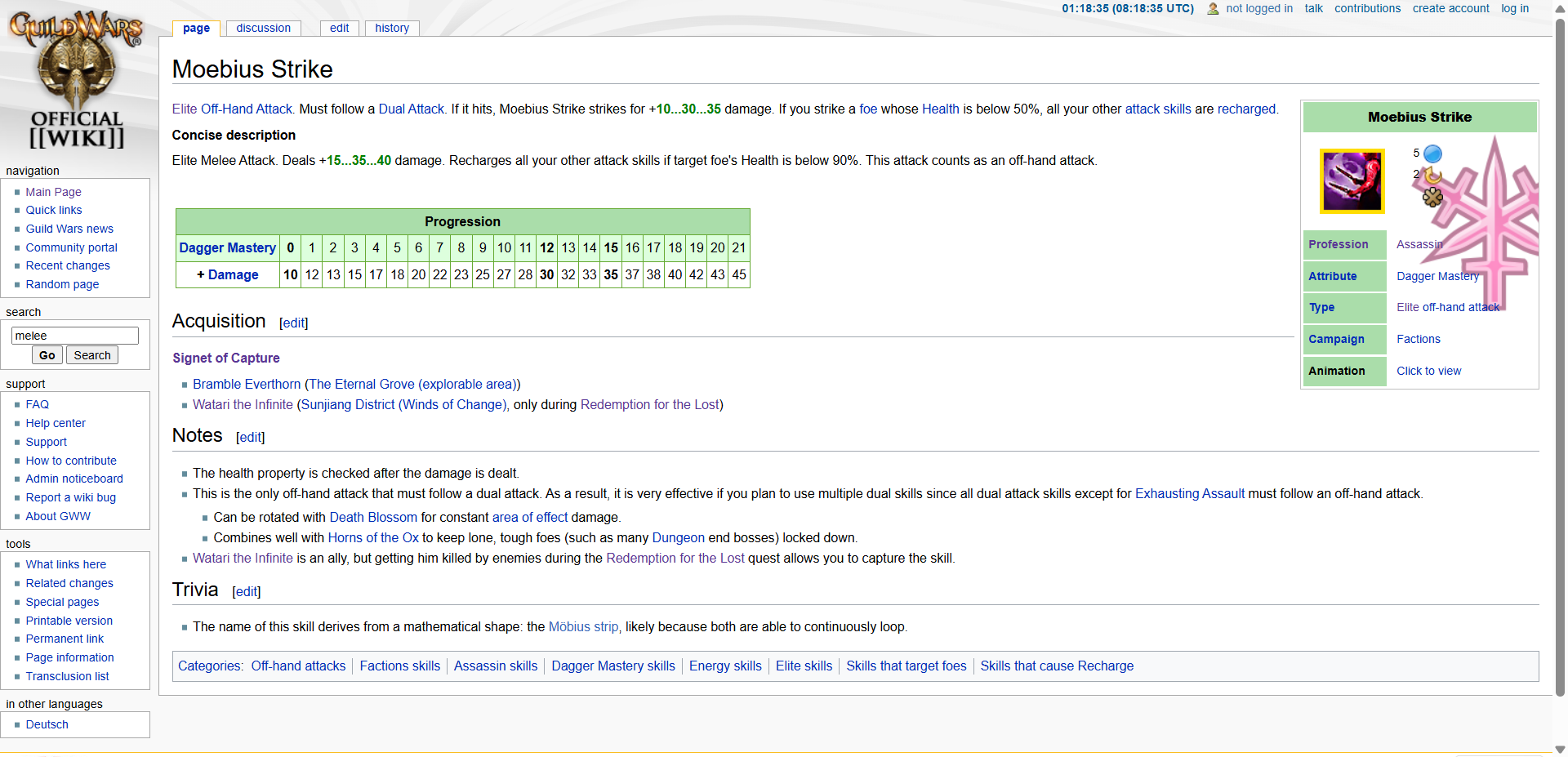Click the search input field containing melee
1568x757 pixels.
pos(75,336)
